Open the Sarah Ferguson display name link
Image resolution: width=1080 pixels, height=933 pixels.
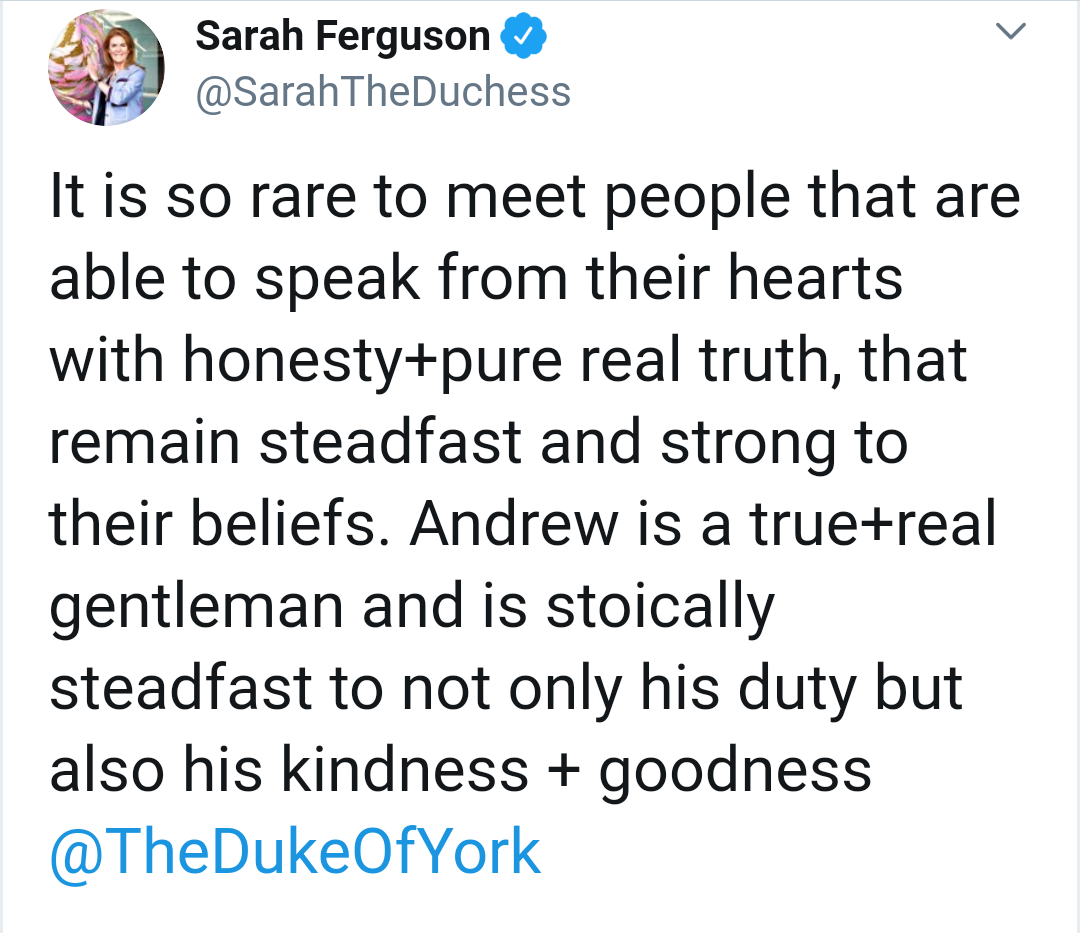[343, 37]
